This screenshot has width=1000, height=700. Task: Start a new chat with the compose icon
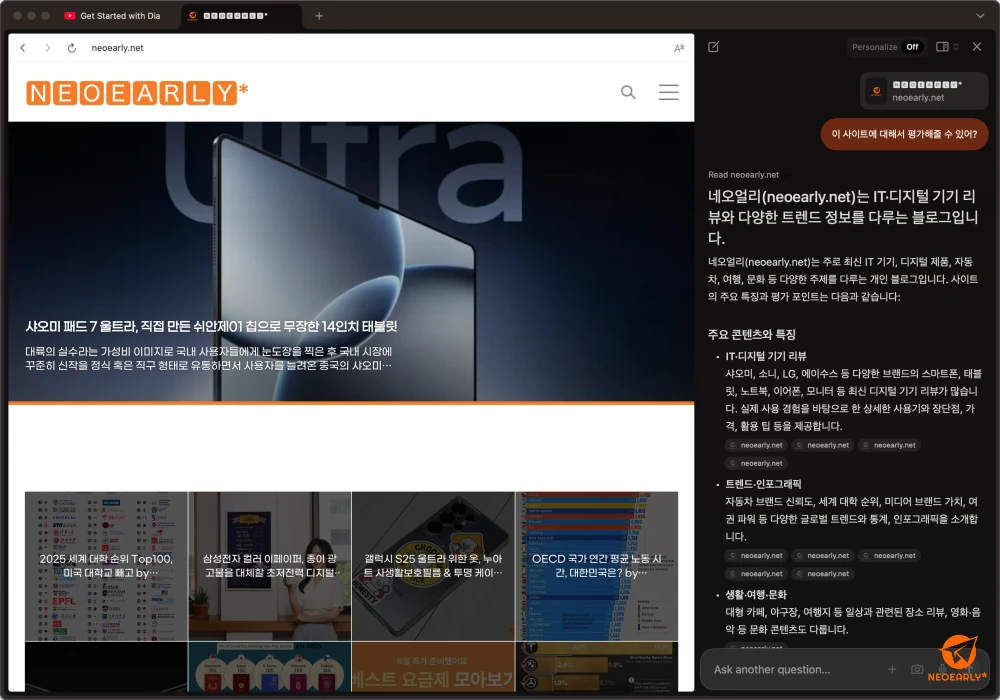coord(714,47)
